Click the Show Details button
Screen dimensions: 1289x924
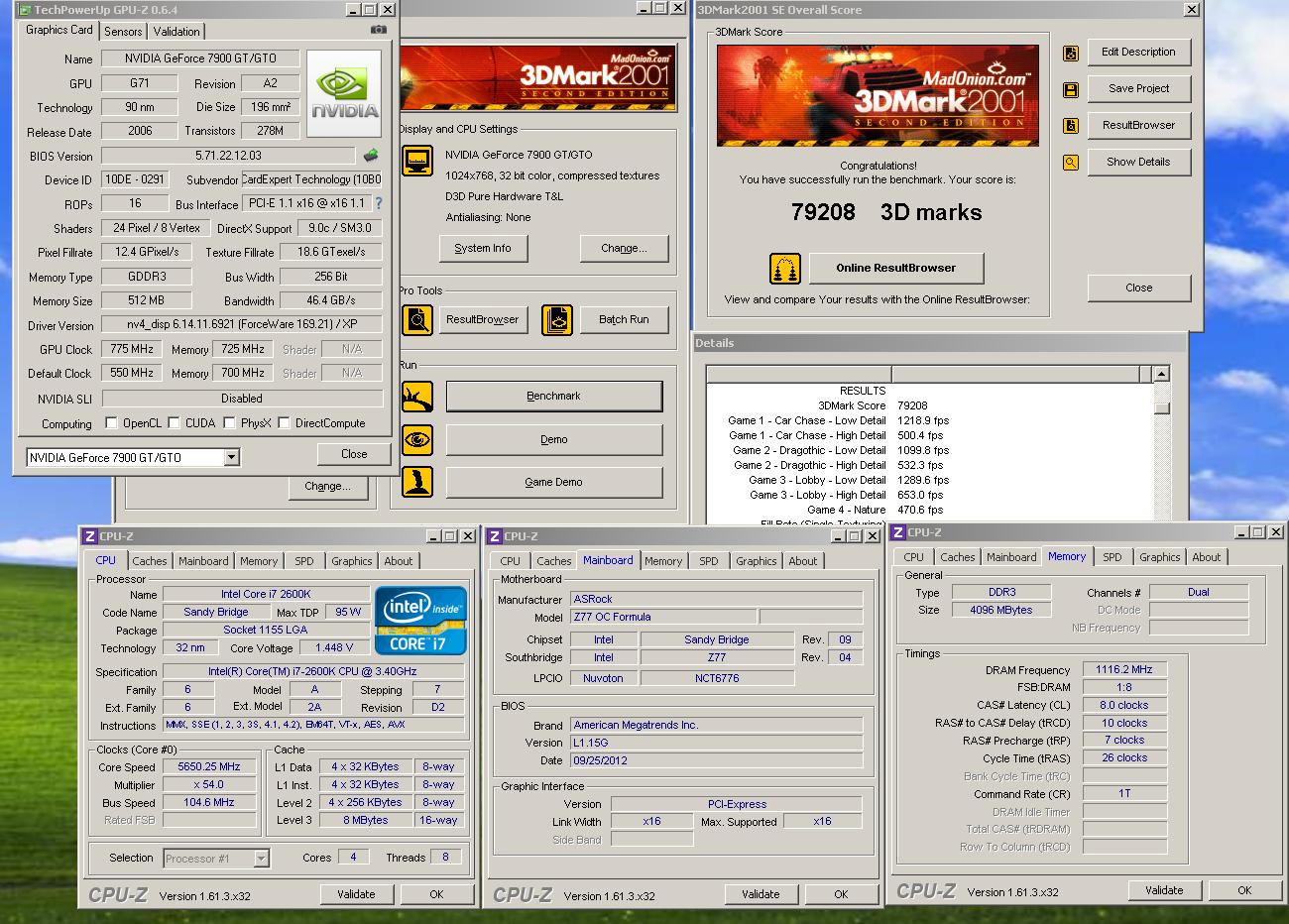click(x=1138, y=162)
